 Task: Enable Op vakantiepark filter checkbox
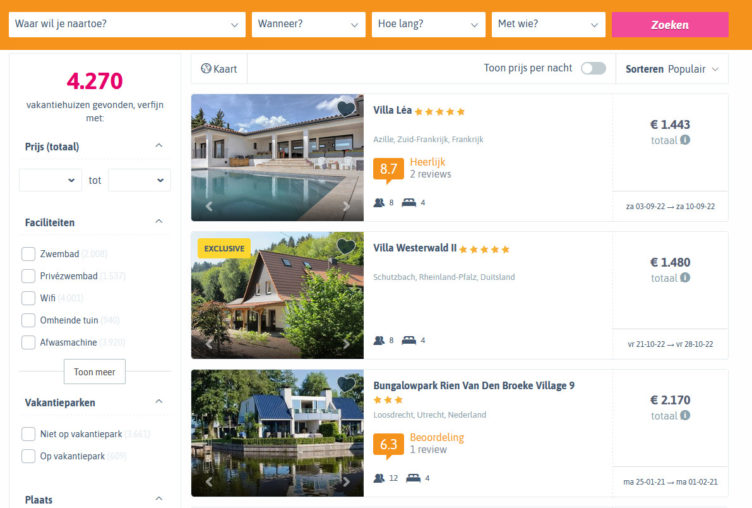click(28, 456)
